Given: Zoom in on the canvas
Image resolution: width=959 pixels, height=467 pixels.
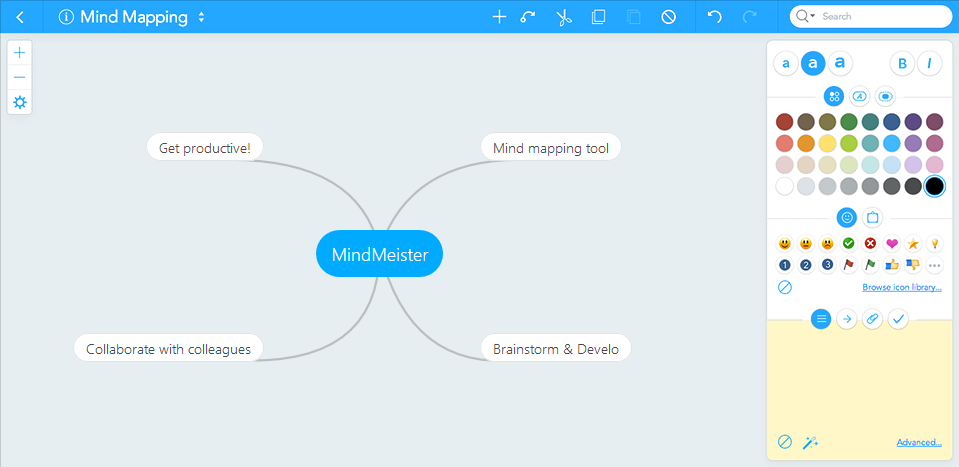Looking at the screenshot, I should 20,53.
